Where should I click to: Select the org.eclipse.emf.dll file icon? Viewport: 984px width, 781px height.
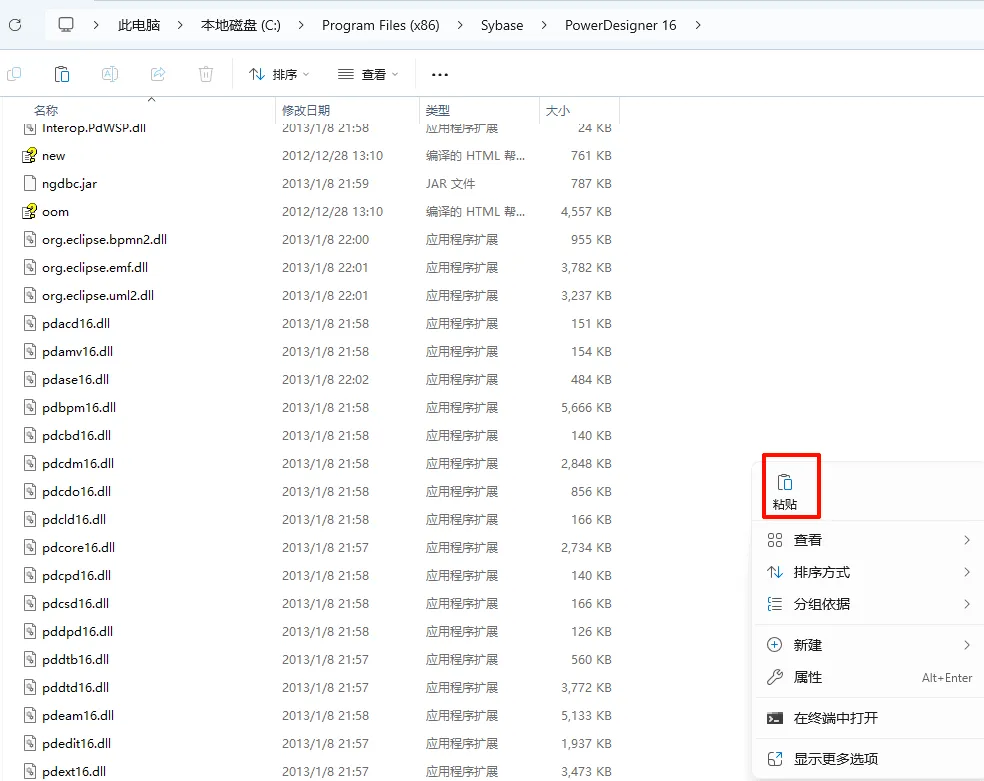(29, 268)
